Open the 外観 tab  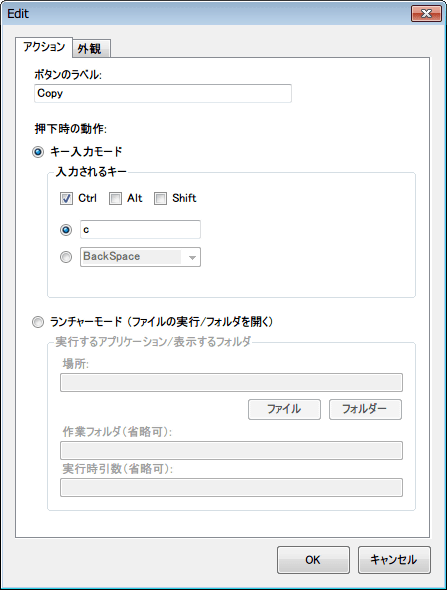click(91, 49)
